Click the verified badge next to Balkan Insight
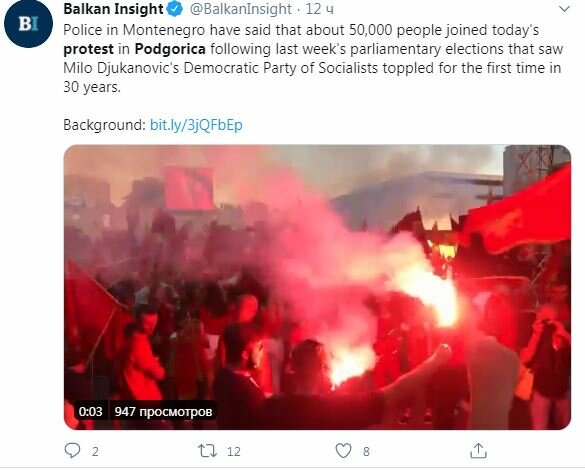Image resolution: width=585 pixels, height=470 pixels. point(175,9)
